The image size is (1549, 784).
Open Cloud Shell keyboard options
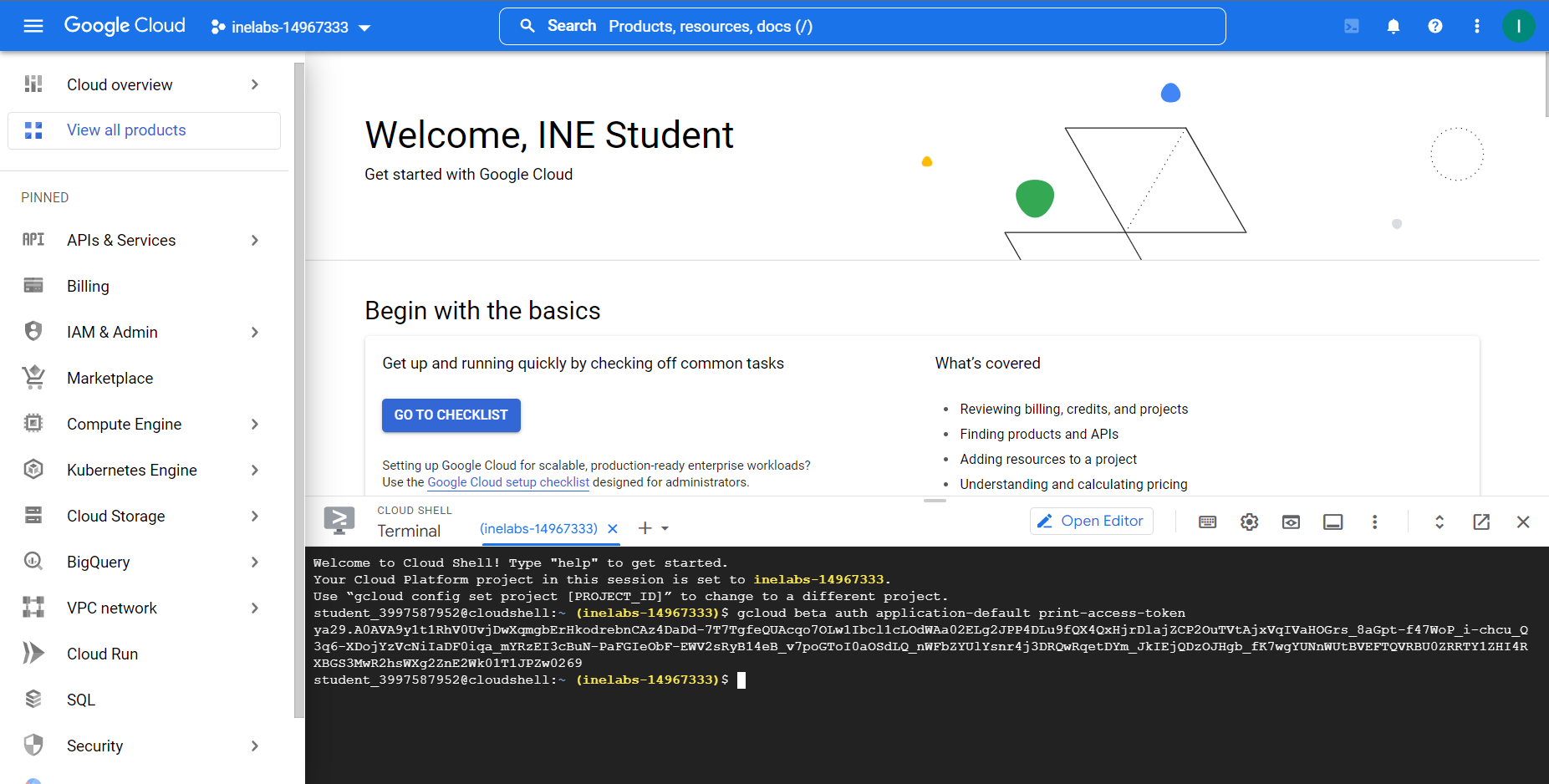coord(1208,522)
